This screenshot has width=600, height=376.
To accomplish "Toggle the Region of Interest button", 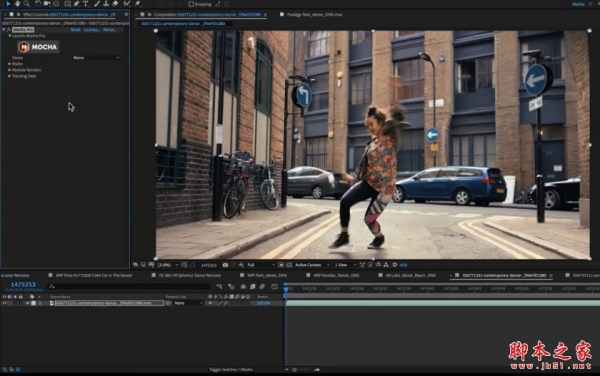I will pos(281,265).
